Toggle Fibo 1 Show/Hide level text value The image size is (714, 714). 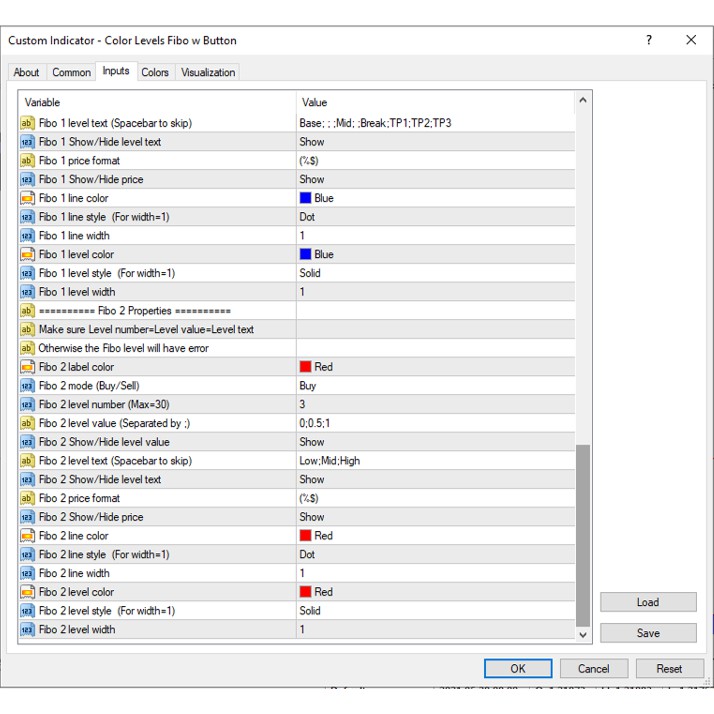pyautogui.click(x=434, y=142)
